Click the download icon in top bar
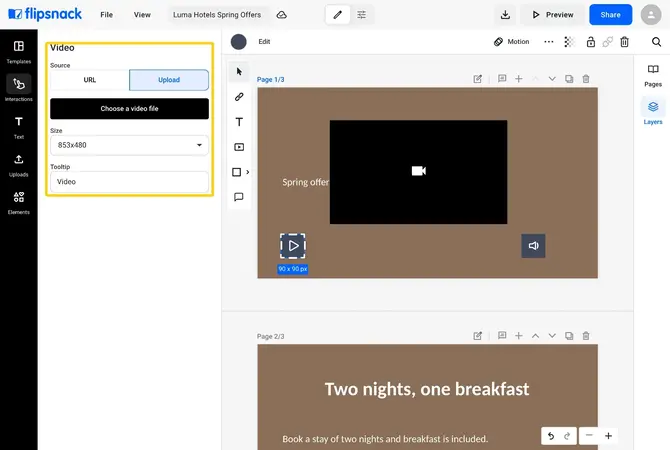The image size is (670, 450). 505,15
